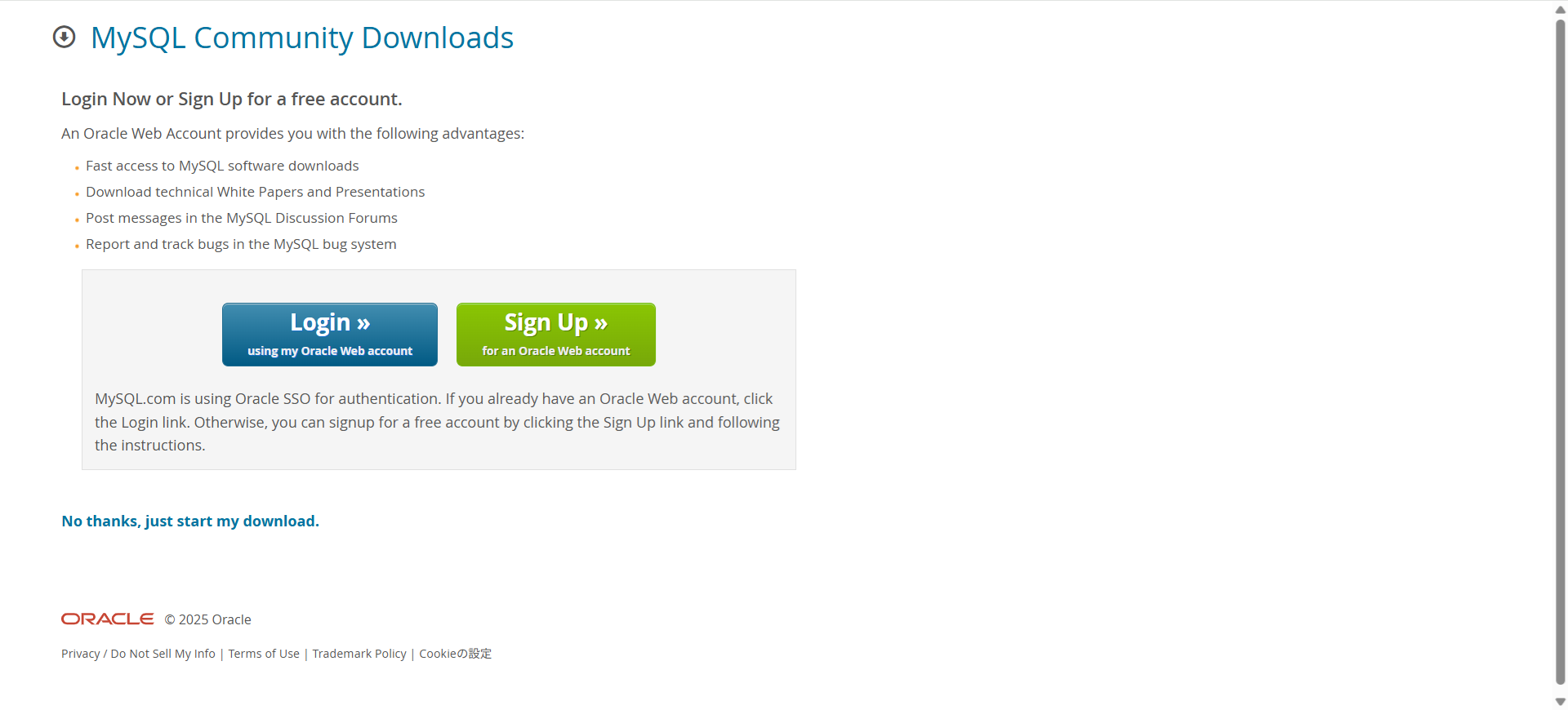Open the Trademark Policy link
This screenshot has height=710, width=1568.
tap(359, 654)
